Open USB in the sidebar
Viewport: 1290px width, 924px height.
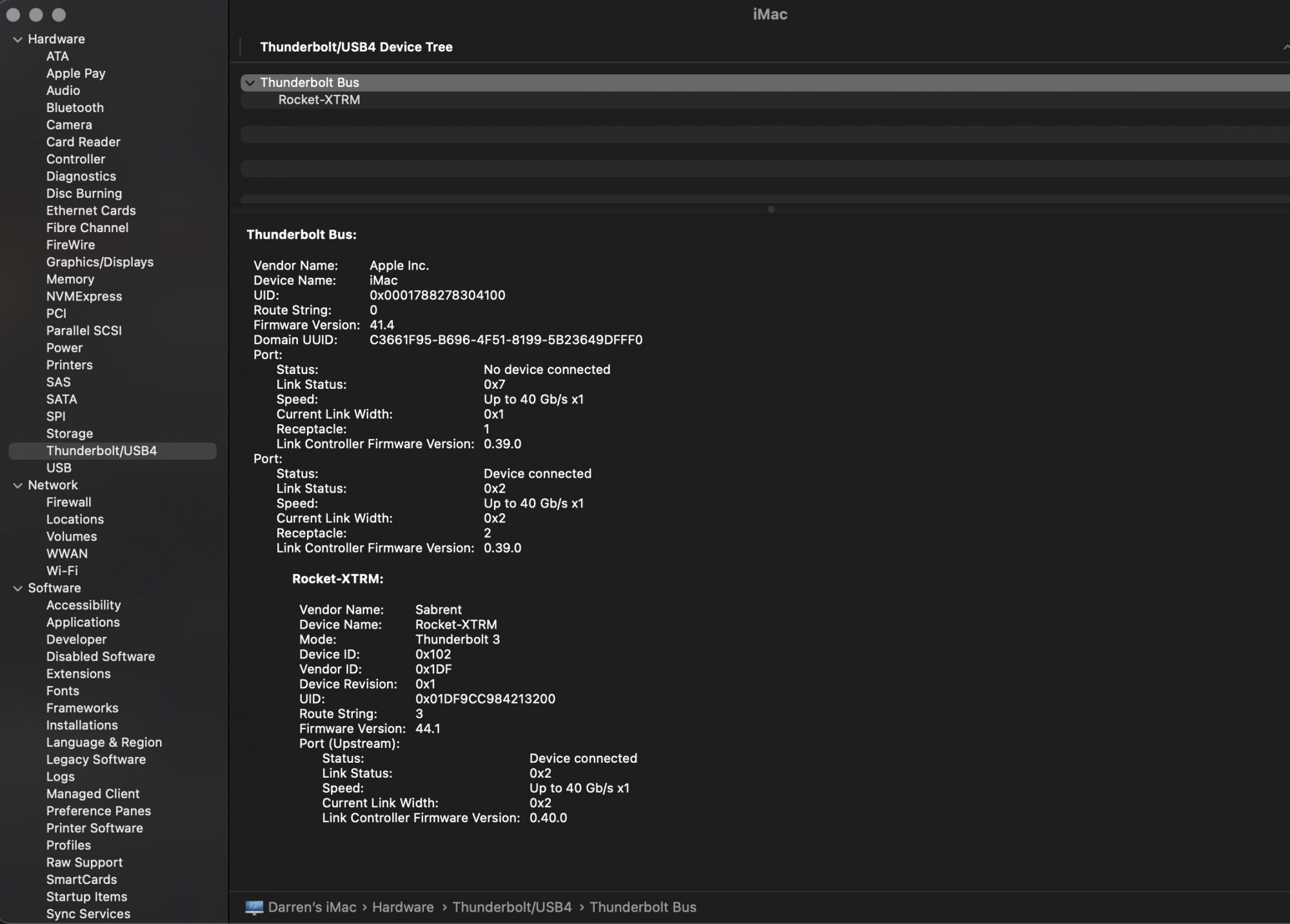(59, 468)
